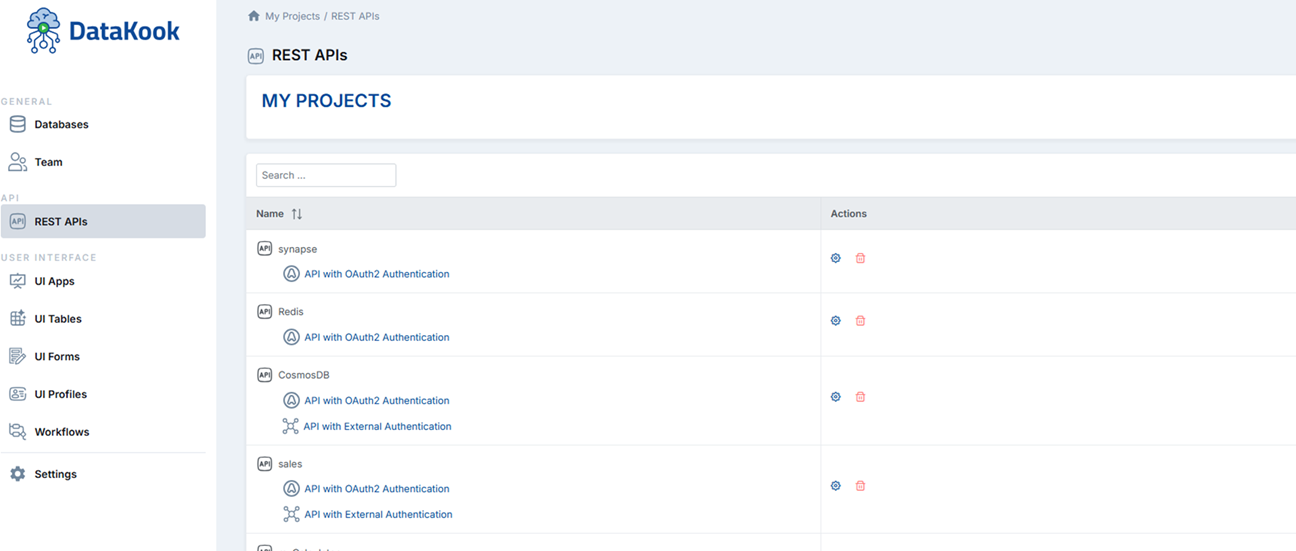
Task: Go to UI Apps section
Action: pos(54,282)
